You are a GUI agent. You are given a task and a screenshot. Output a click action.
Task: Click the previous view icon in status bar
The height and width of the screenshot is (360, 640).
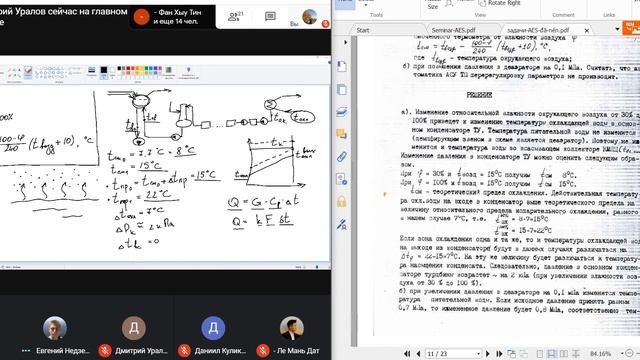pos(511,353)
